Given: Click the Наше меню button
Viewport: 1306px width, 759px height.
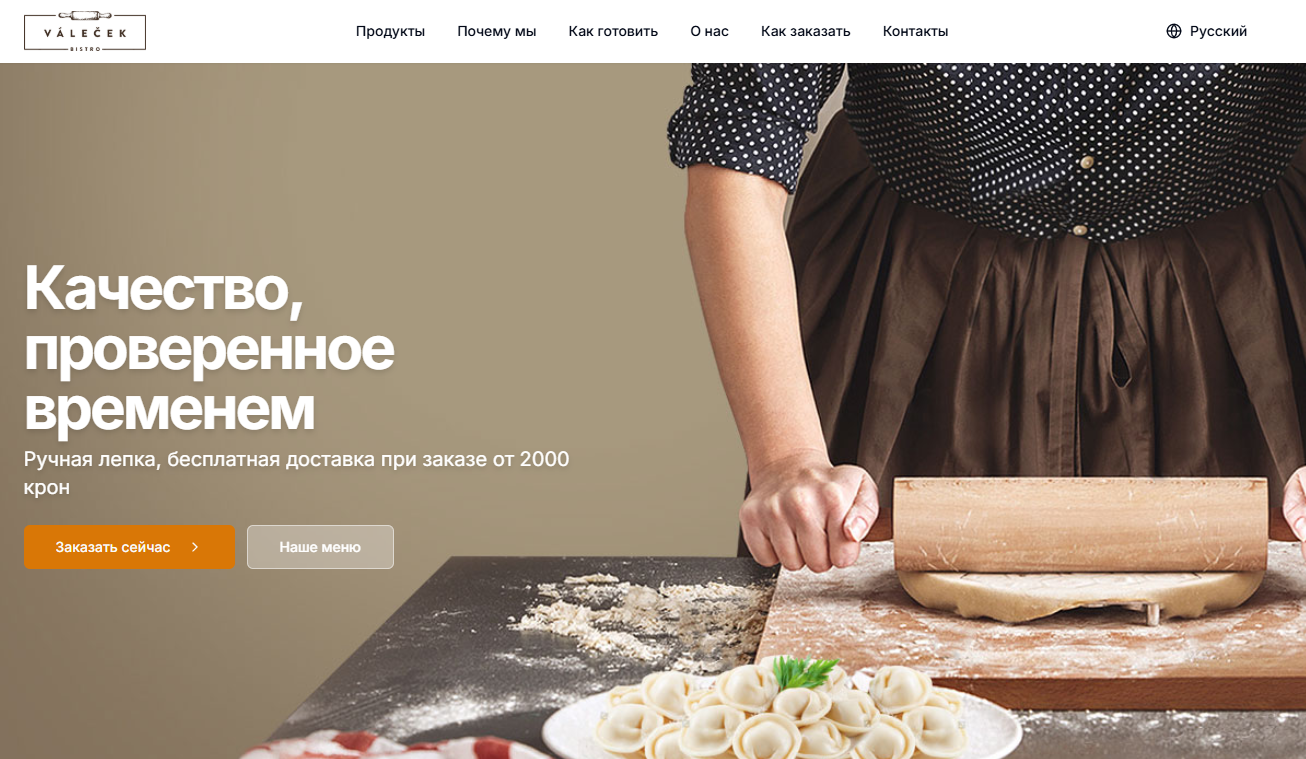Looking at the screenshot, I should click(x=320, y=547).
